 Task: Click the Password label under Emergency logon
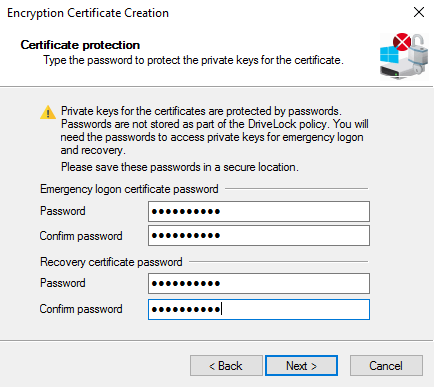tap(63, 211)
